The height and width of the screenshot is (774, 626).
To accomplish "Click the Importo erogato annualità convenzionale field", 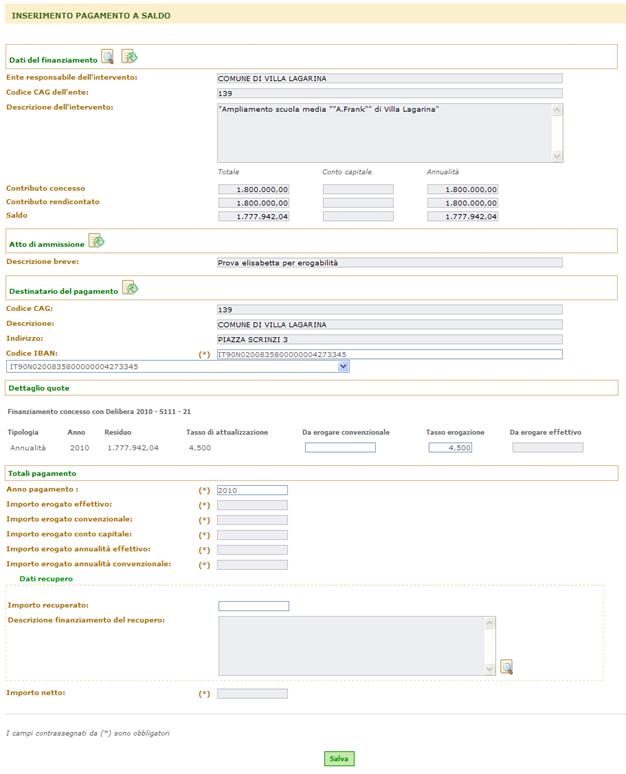I will (x=252, y=565).
